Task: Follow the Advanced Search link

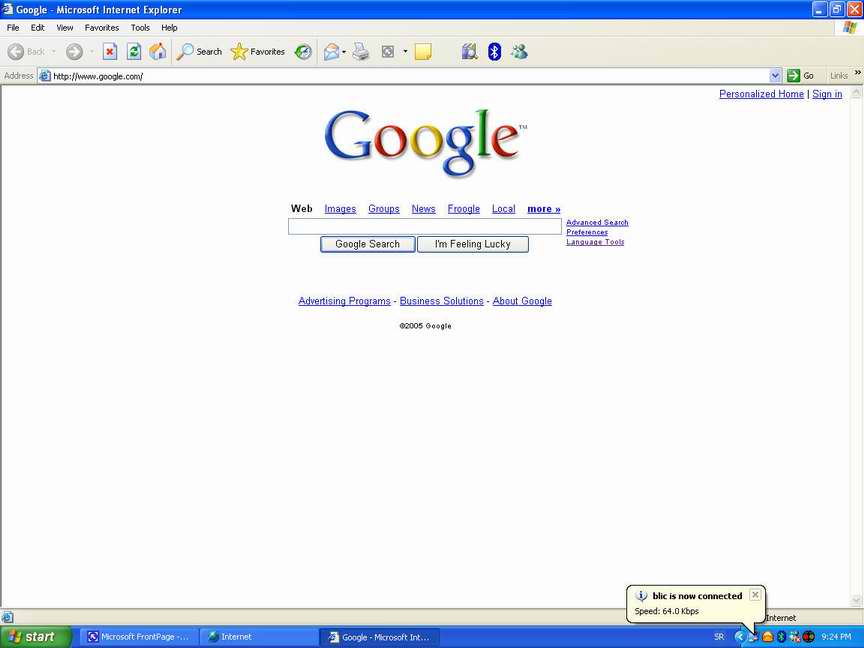Action: coord(597,223)
